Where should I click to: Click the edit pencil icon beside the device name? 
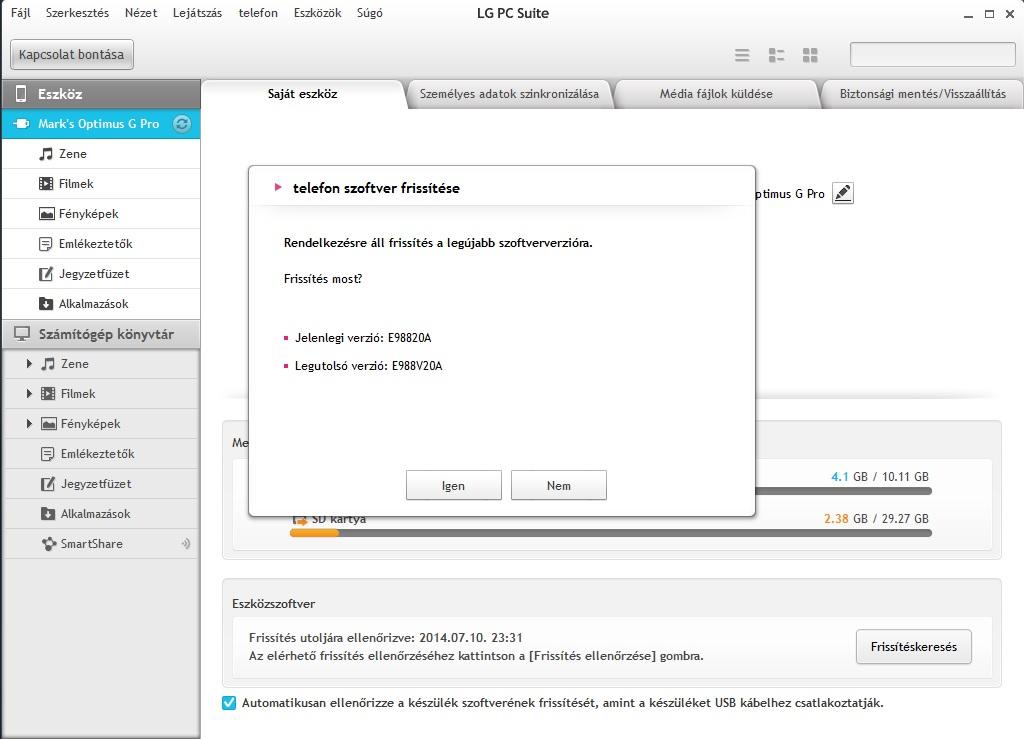(x=842, y=193)
